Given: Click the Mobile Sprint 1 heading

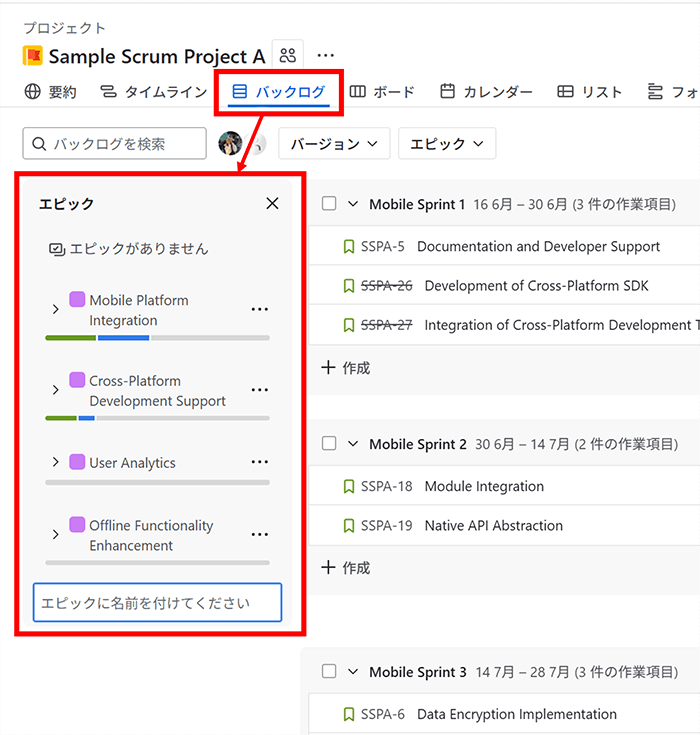Looking at the screenshot, I should tap(417, 204).
